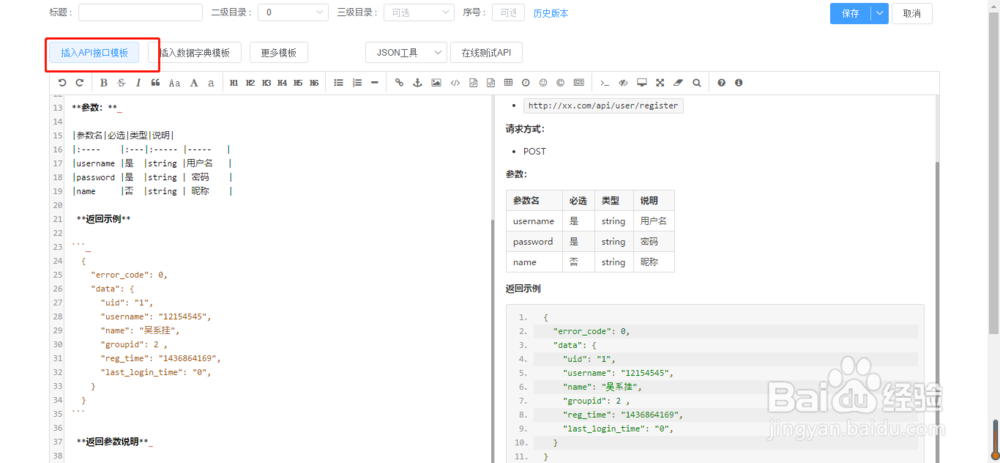Click the '昵称' cell in the preview table

(x=654, y=262)
